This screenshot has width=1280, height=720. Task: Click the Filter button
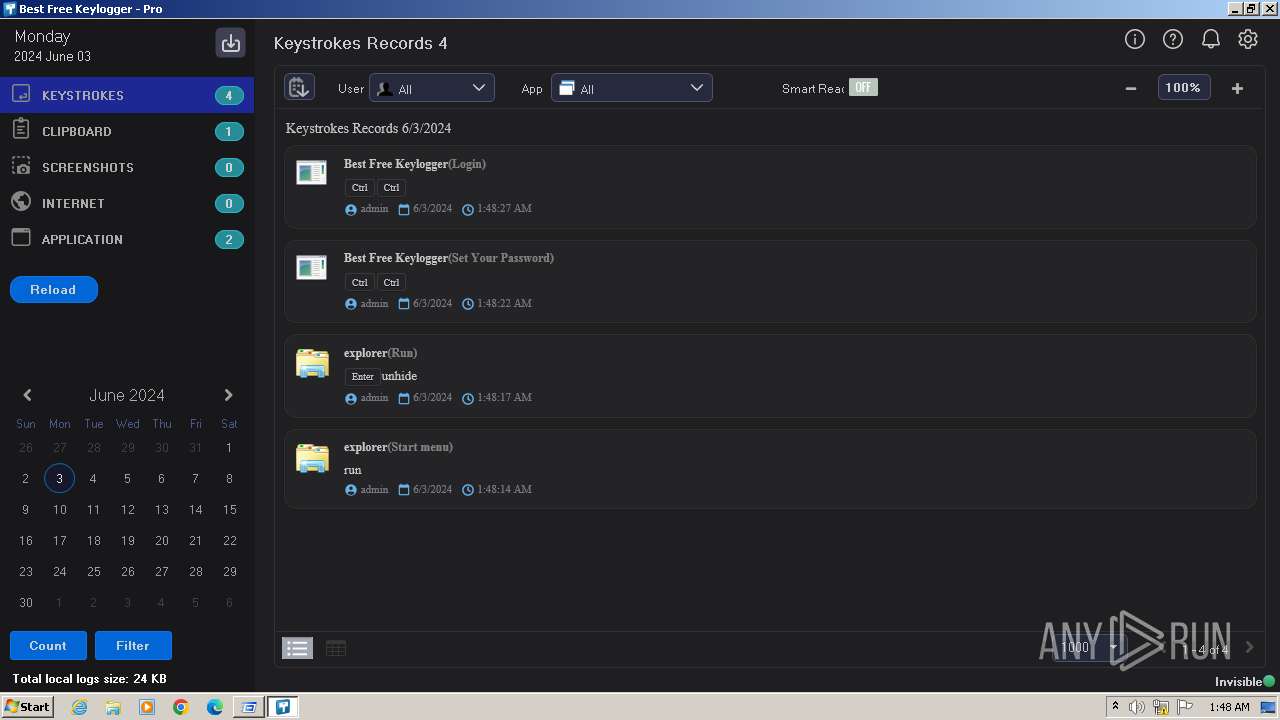[133, 646]
